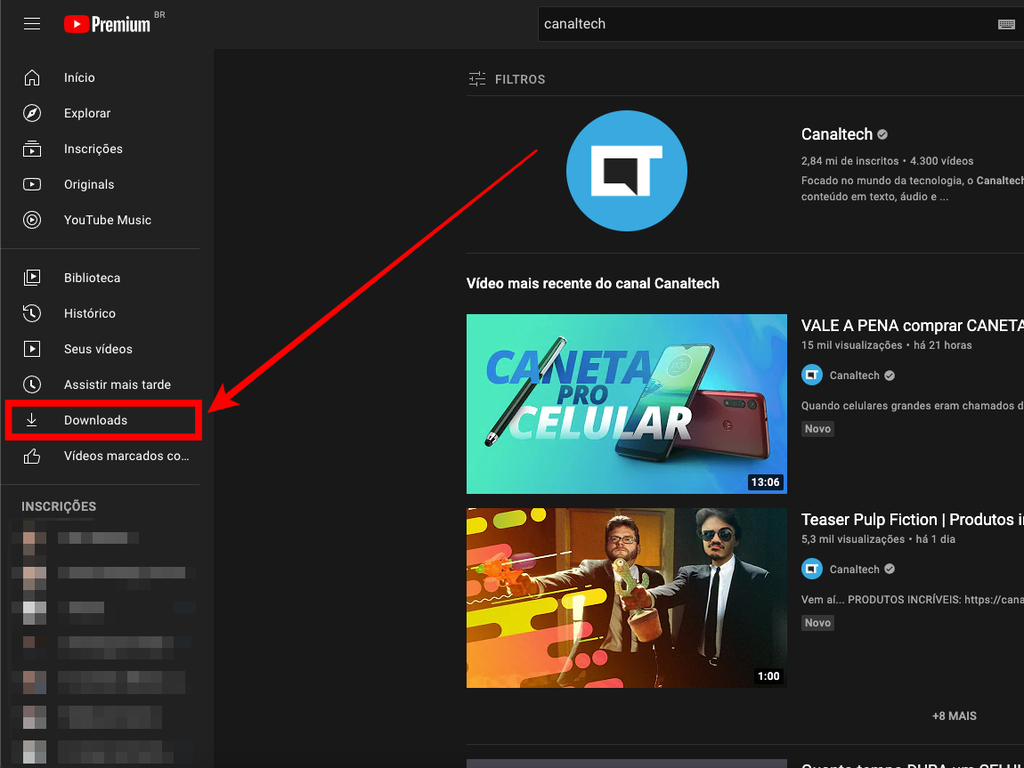The width and height of the screenshot is (1024, 768).
Task: Expand the +8 MAIS videos
Action: tap(954, 716)
